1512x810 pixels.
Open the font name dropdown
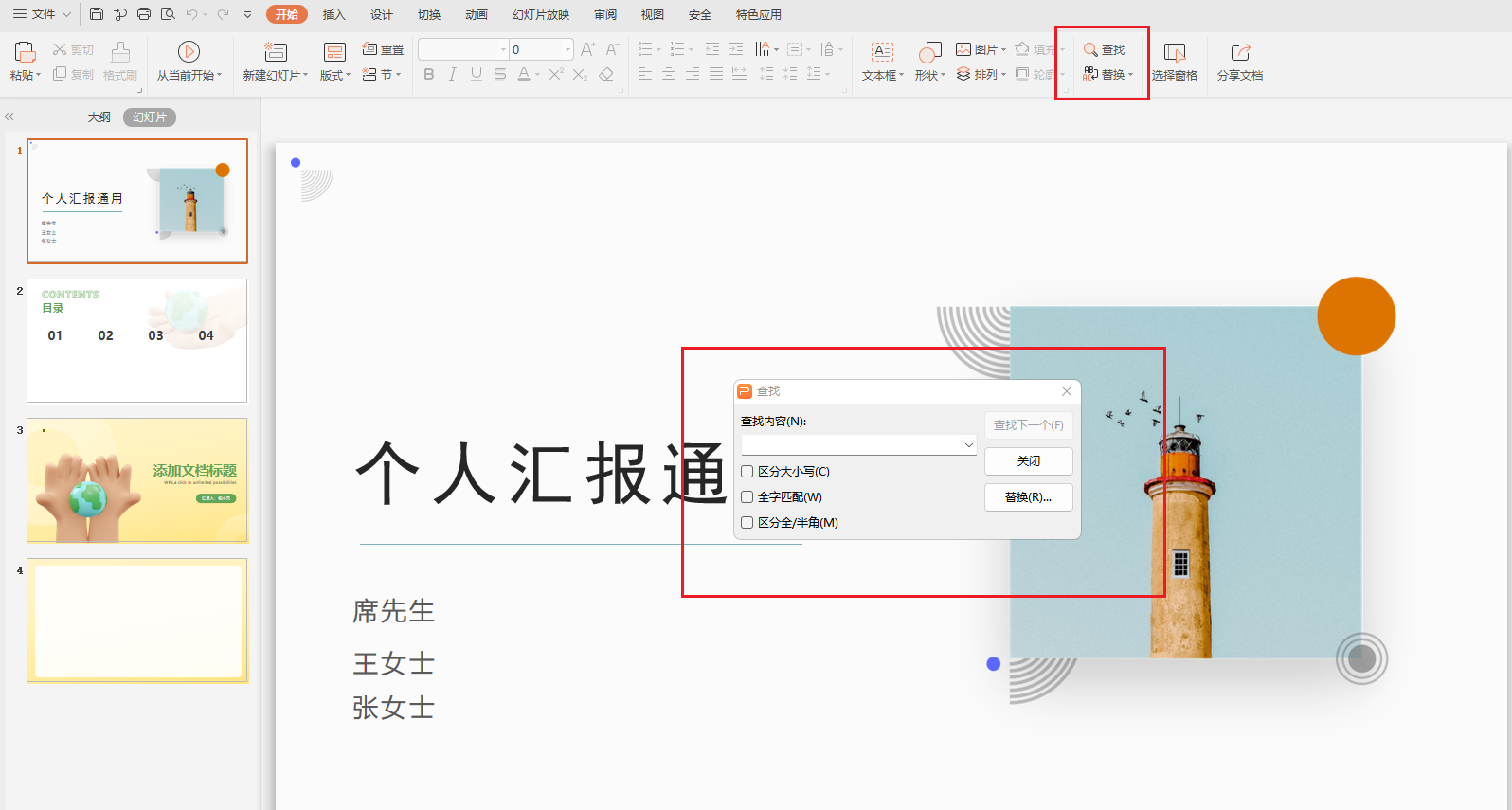[503, 49]
